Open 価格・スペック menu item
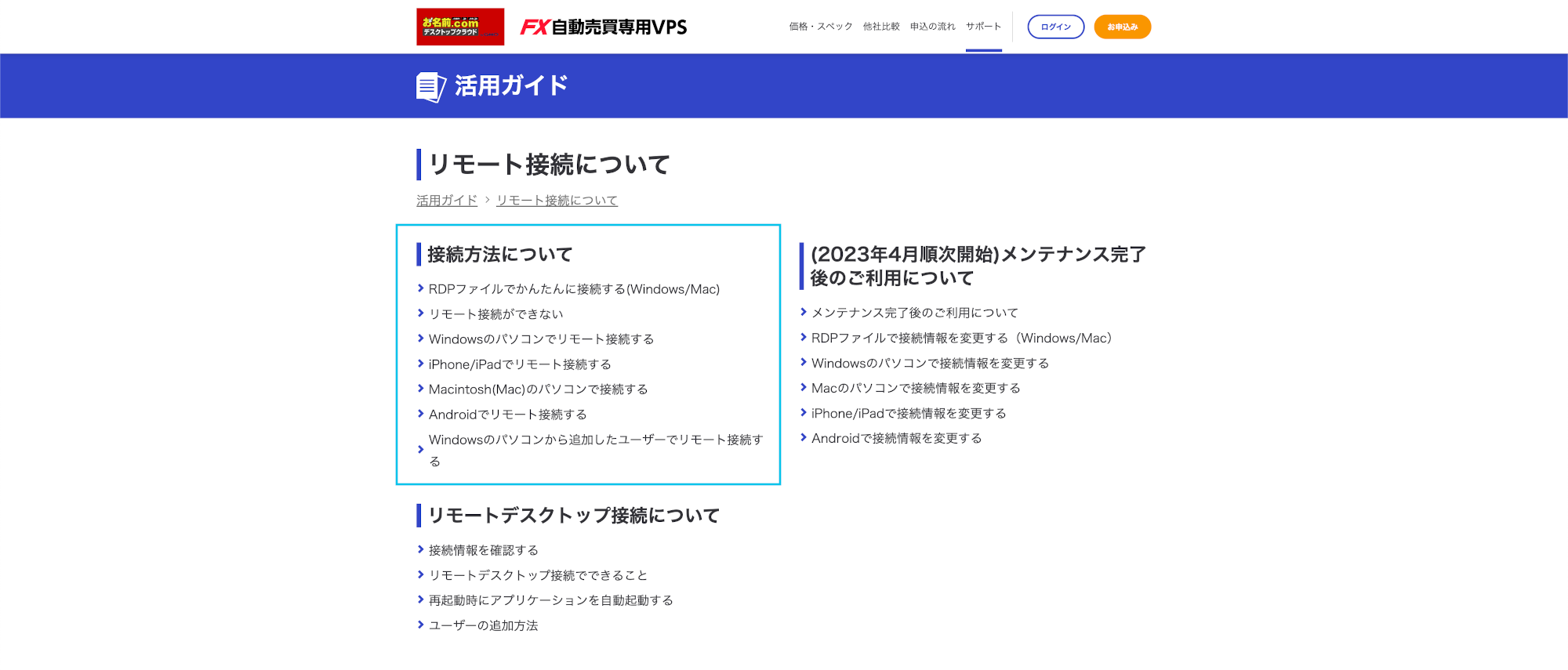 click(x=820, y=27)
